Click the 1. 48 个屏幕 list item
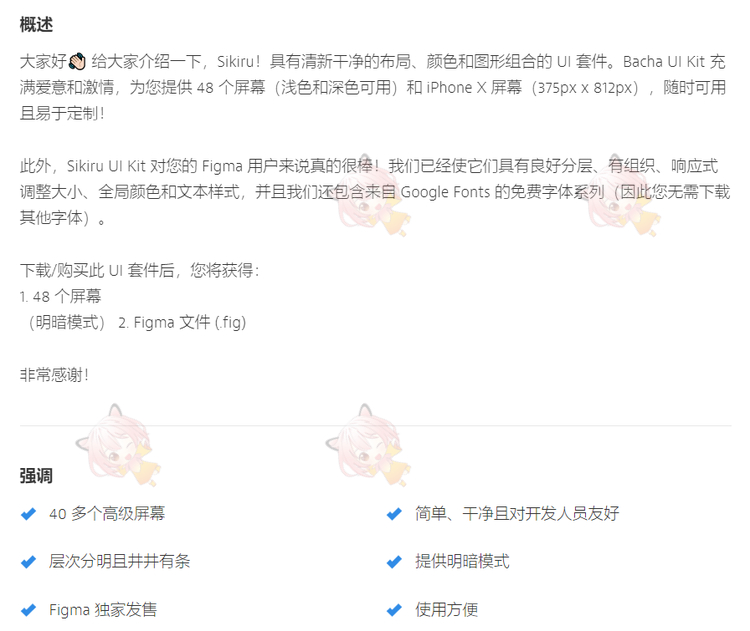 (x=60, y=297)
